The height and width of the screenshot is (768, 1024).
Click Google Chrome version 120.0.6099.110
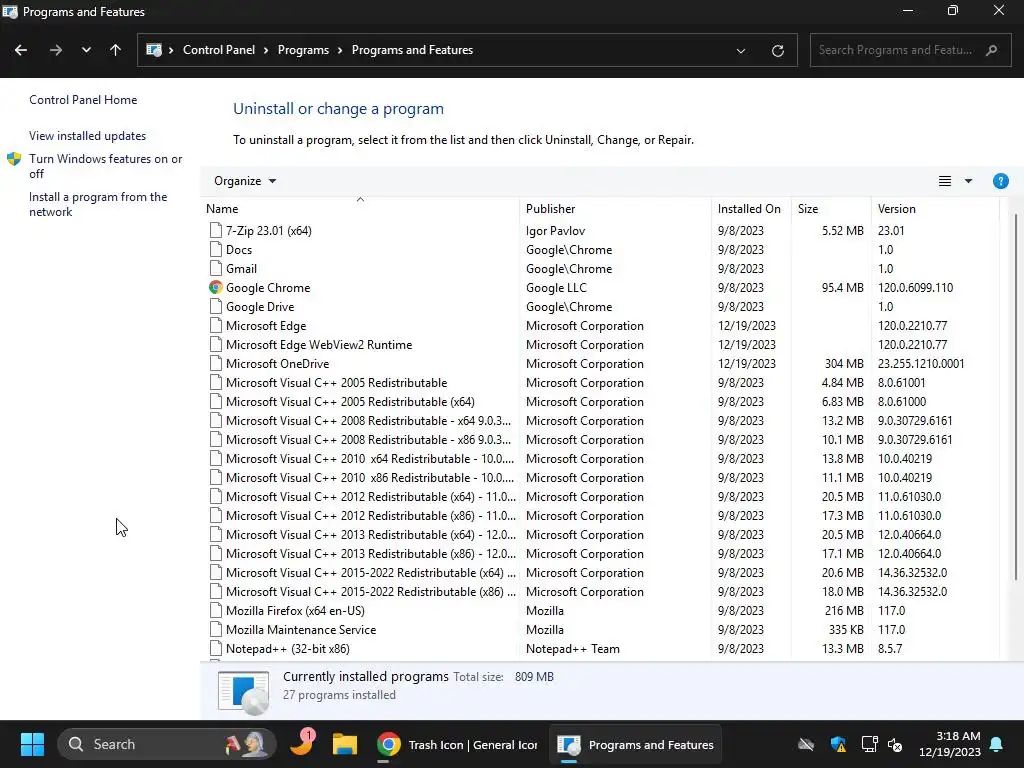pyautogui.click(x=915, y=287)
